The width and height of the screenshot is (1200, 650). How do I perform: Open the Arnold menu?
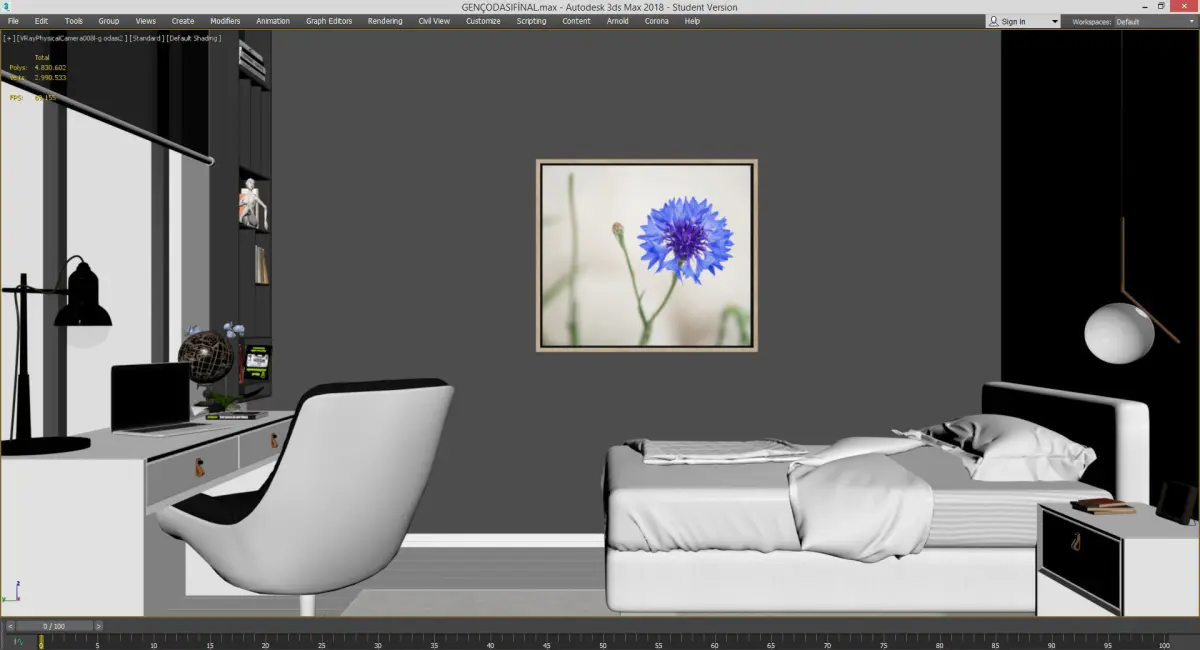(618, 21)
